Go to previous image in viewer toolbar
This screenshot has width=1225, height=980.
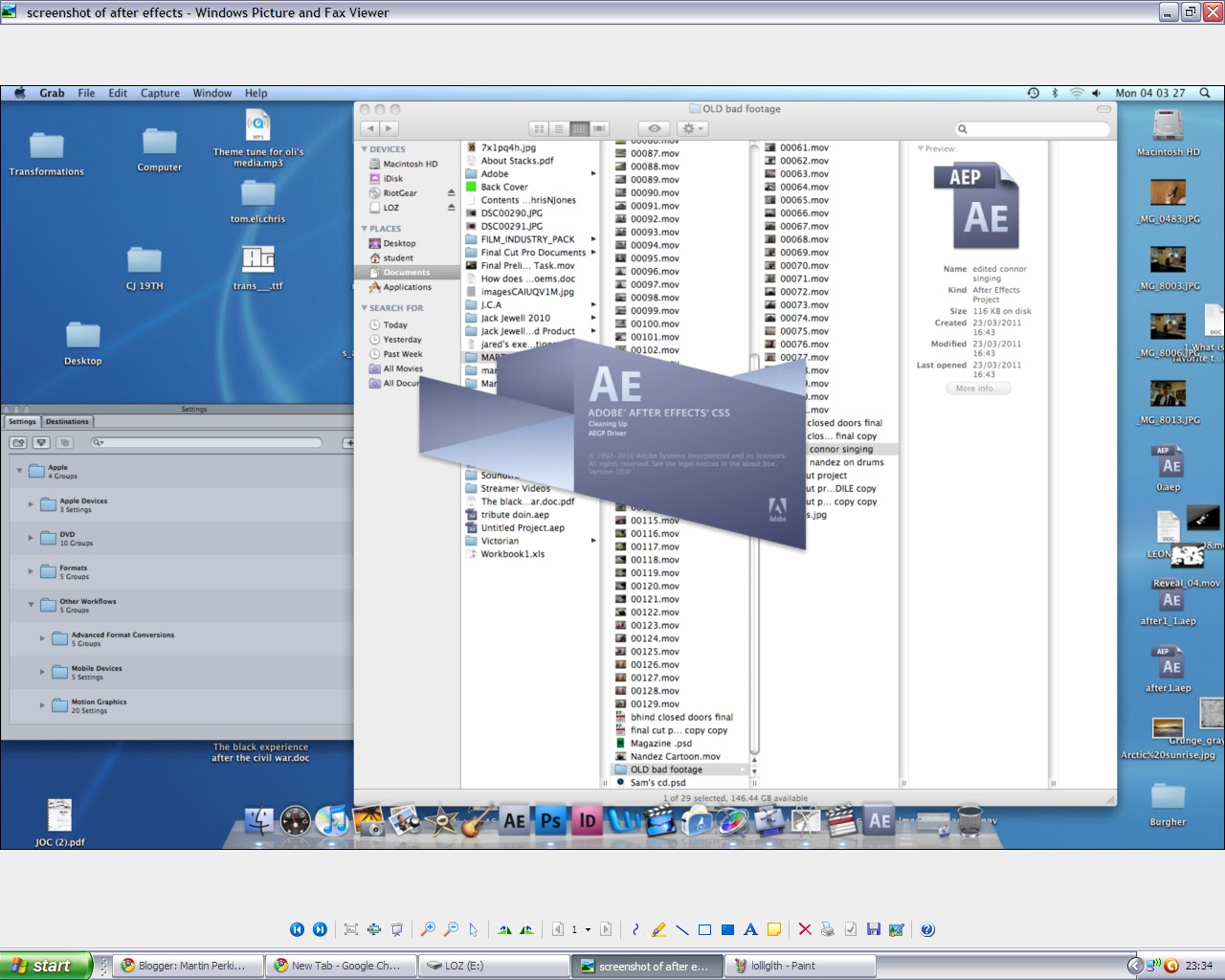pyautogui.click(x=297, y=929)
